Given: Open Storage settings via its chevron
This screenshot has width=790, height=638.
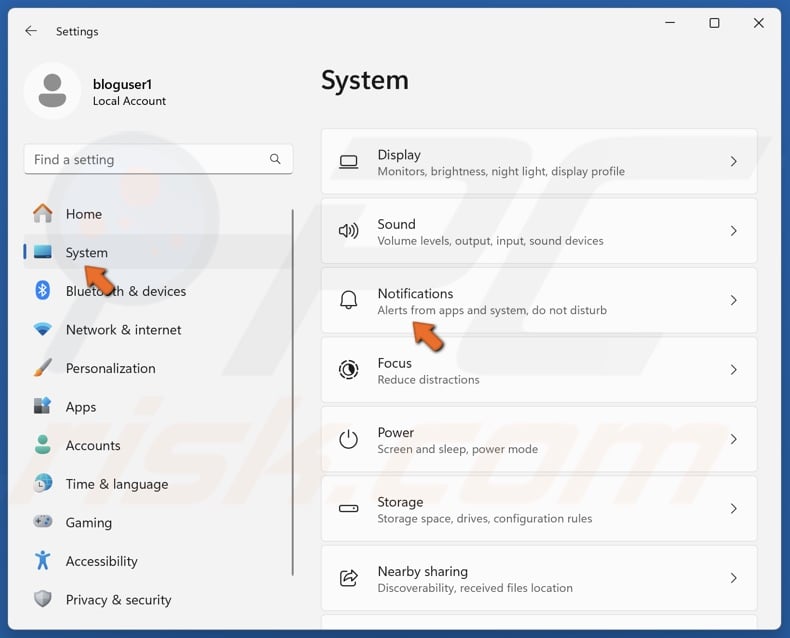Looking at the screenshot, I should pyautogui.click(x=734, y=508).
